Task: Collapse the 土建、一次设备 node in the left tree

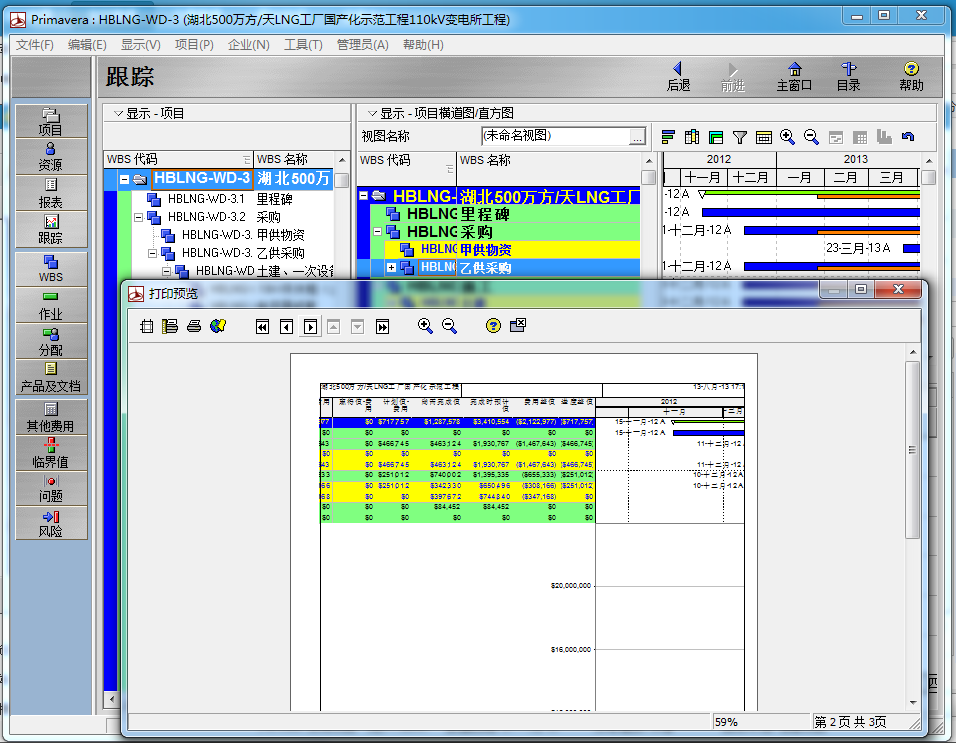Action: [166, 271]
